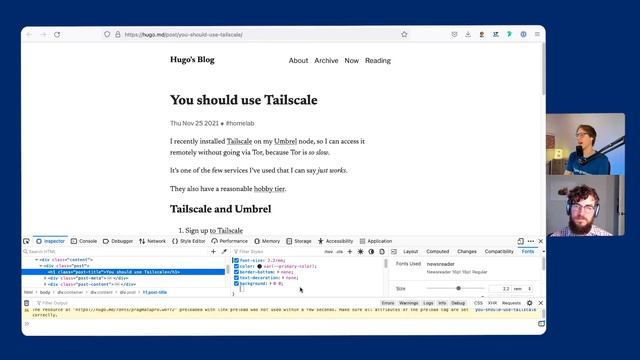The width and height of the screenshot is (640, 360).
Task: Activate the element picker in DevTools
Action: 27,241
